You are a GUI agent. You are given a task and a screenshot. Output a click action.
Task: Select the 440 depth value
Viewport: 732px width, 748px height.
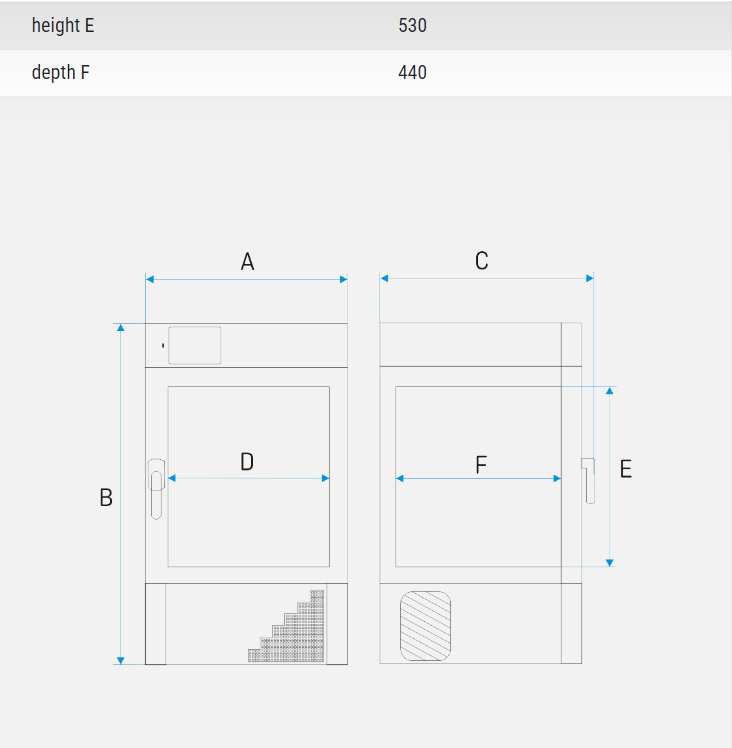click(x=412, y=73)
